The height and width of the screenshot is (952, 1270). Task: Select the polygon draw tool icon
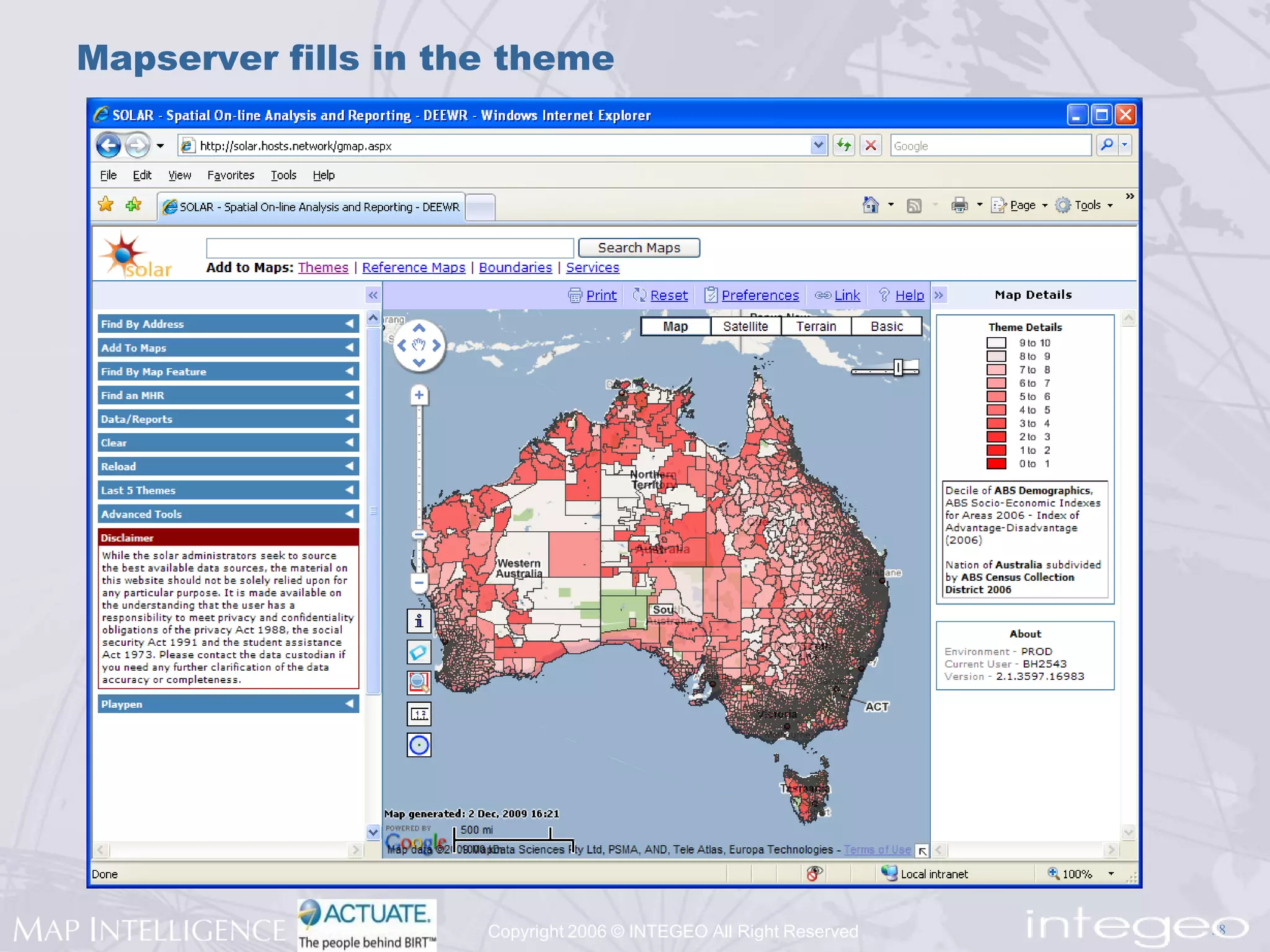click(419, 652)
